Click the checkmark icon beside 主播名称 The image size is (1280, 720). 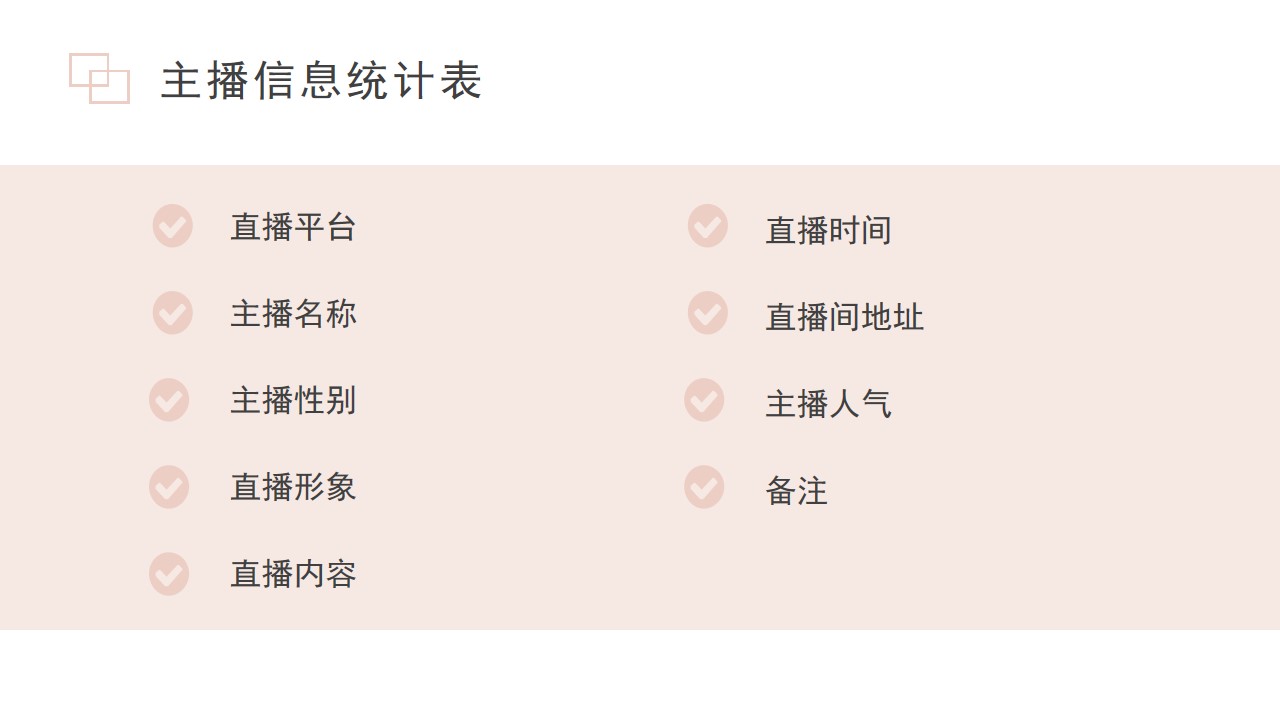[173, 313]
